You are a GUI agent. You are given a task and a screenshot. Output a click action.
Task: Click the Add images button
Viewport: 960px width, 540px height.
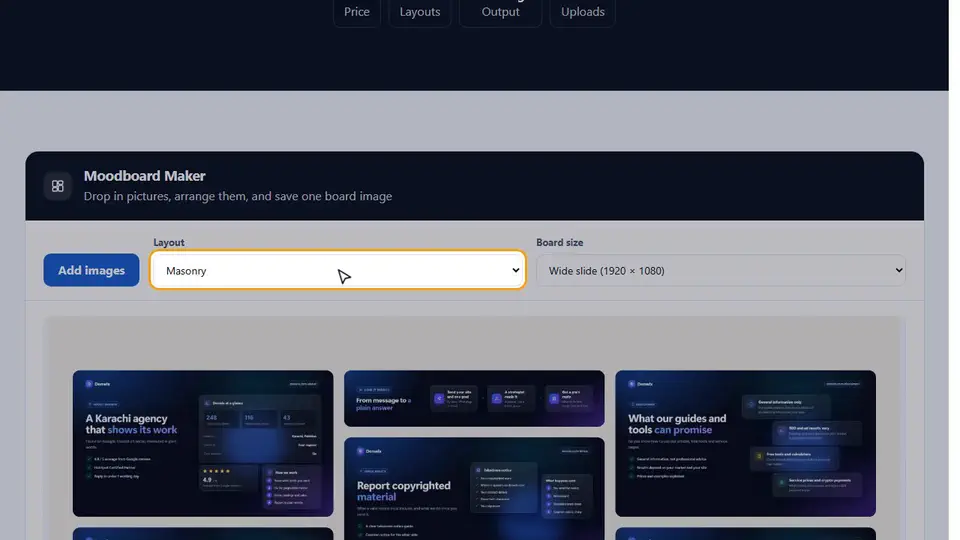(x=91, y=270)
